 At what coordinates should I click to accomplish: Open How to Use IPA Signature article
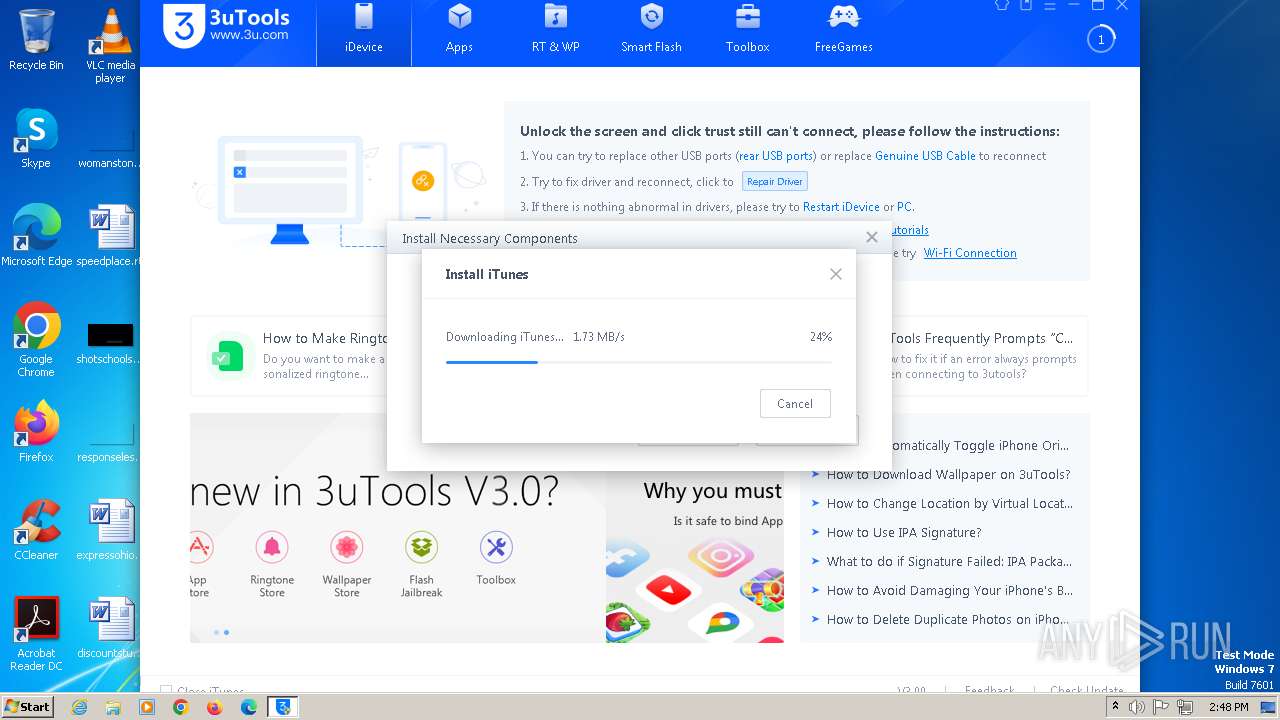point(904,533)
